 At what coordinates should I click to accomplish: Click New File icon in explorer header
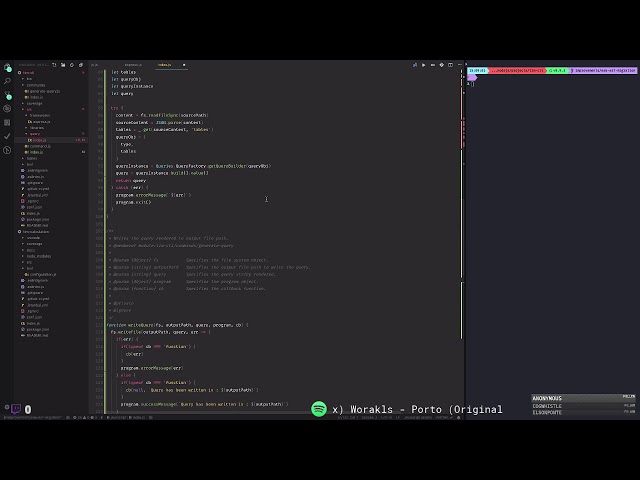click(x=54, y=65)
